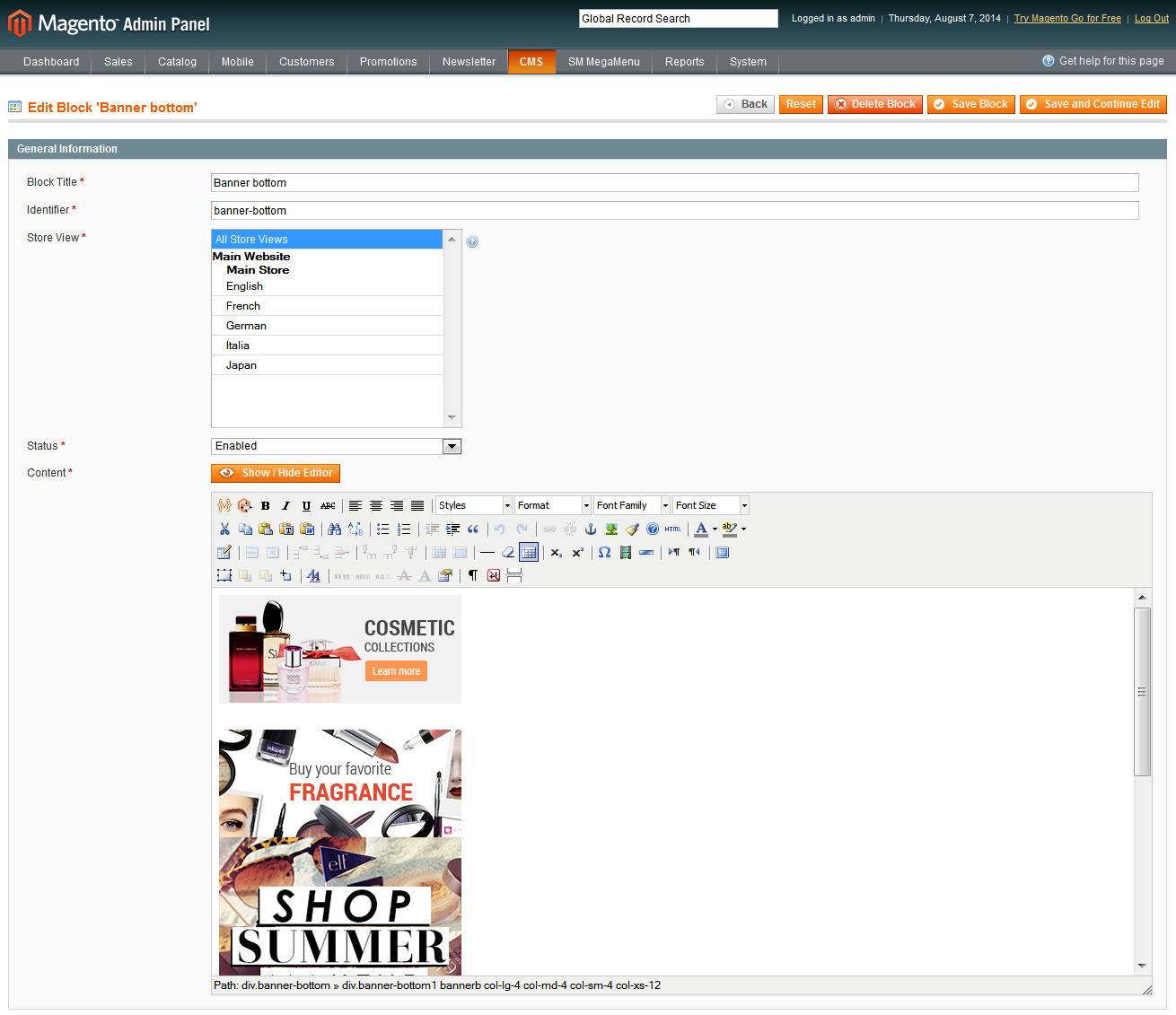Click the Save Block button
Viewport: 1176px width, 1015px height.
pyautogui.click(x=971, y=104)
